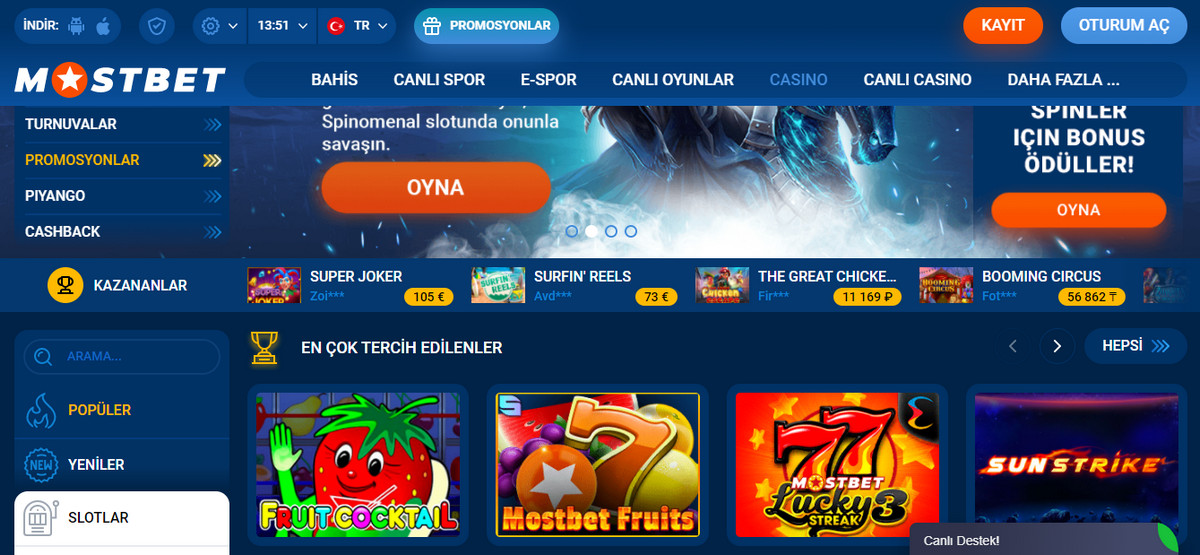Image resolution: width=1200 pixels, height=555 pixels.
Task: Open the E-Spor menu item
Action: (x=548, y=79)
